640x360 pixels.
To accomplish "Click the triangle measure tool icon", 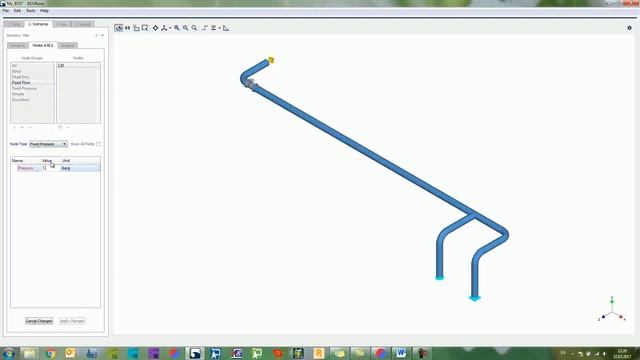I will coord(226,28).
